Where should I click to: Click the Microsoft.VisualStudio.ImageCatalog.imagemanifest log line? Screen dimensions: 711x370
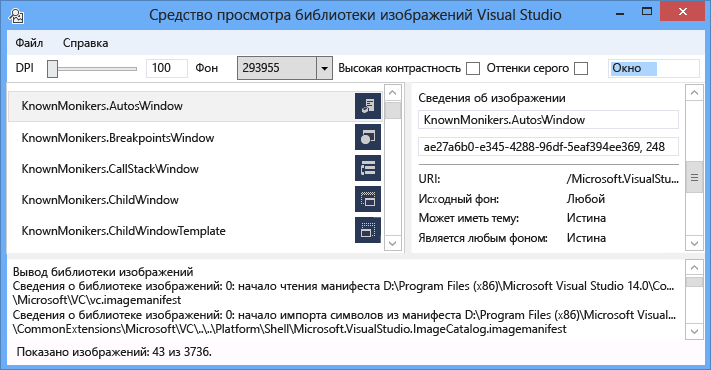click(x=289, y=329)
